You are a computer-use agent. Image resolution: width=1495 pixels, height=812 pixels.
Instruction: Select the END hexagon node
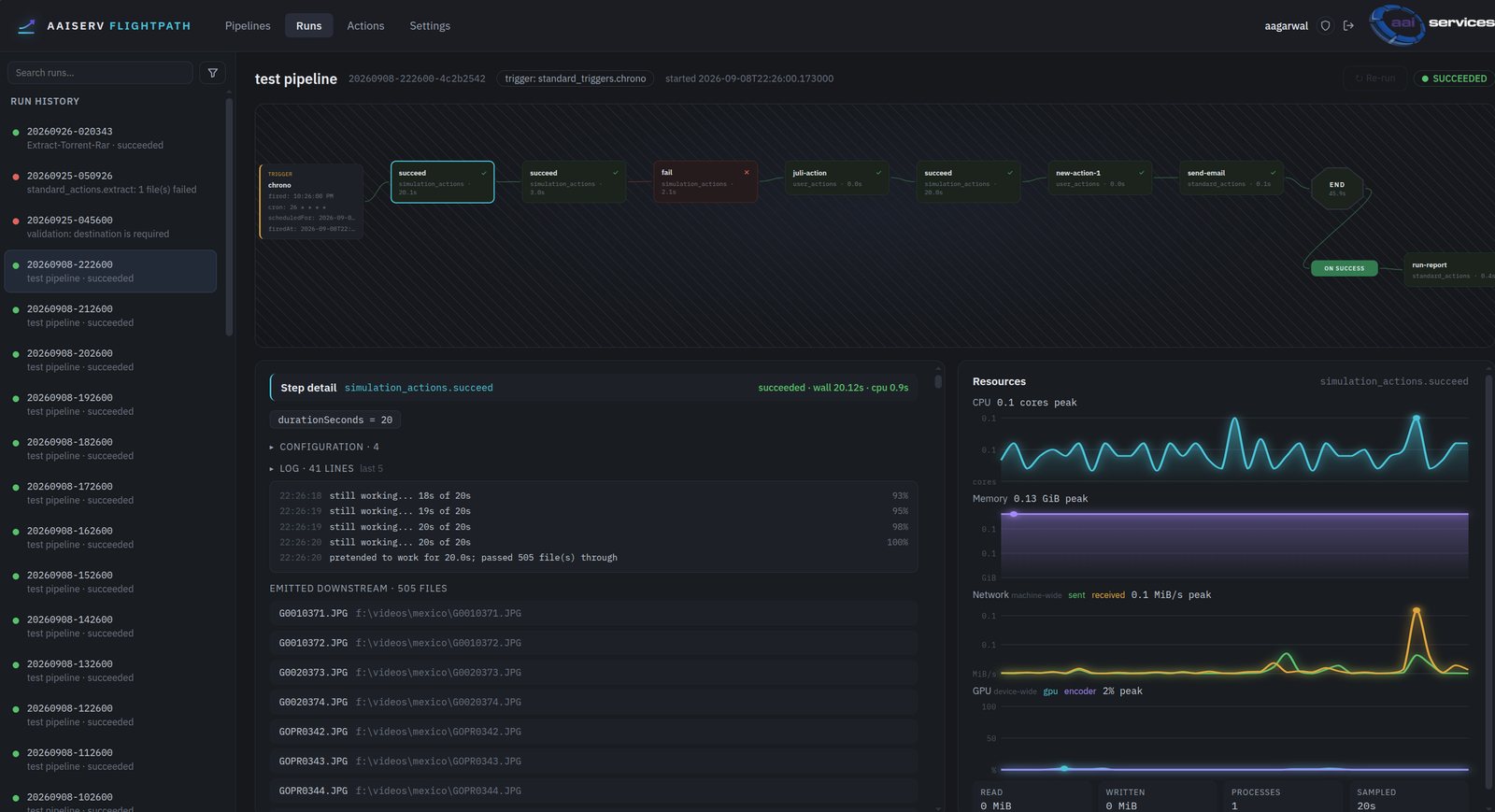1337,189
